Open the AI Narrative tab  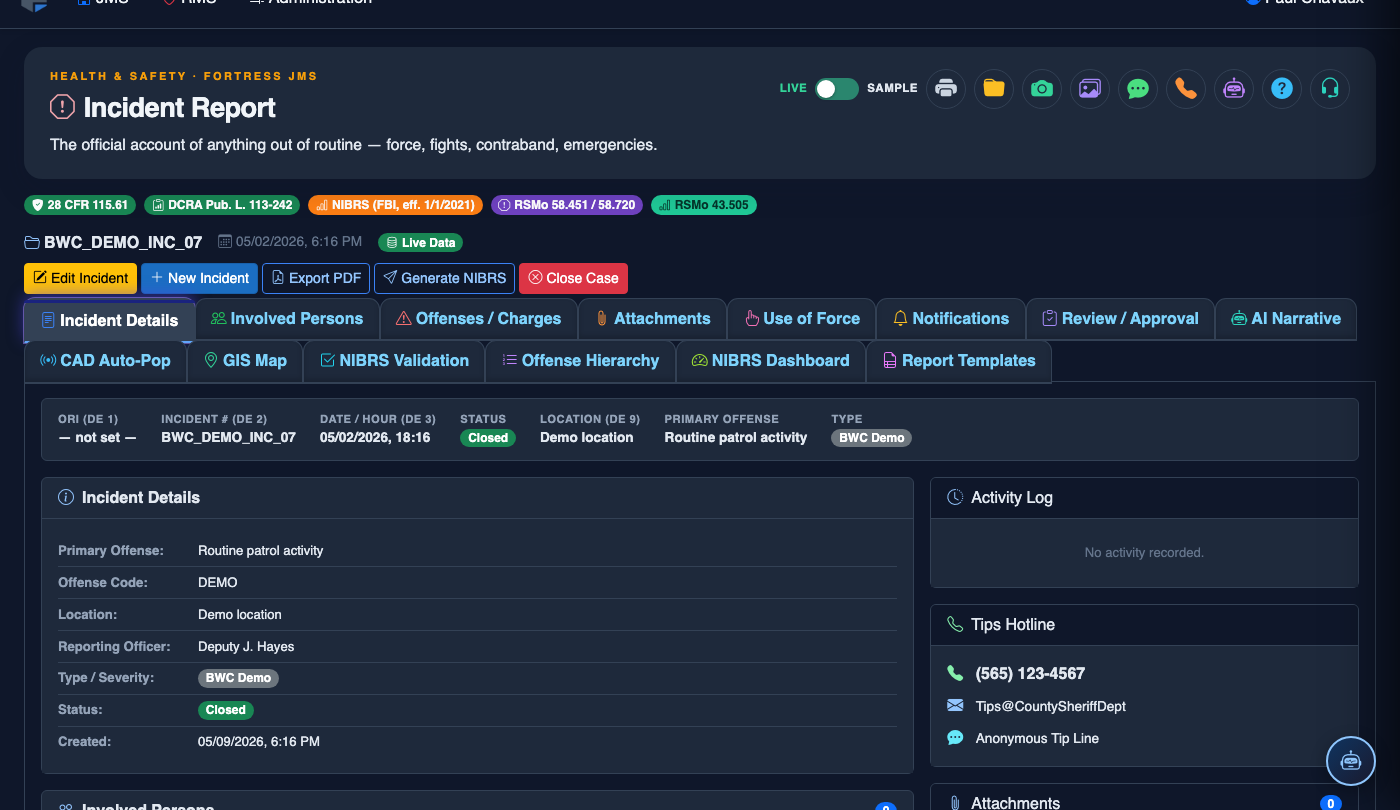pyautogui.click(x=1286, y=319)
